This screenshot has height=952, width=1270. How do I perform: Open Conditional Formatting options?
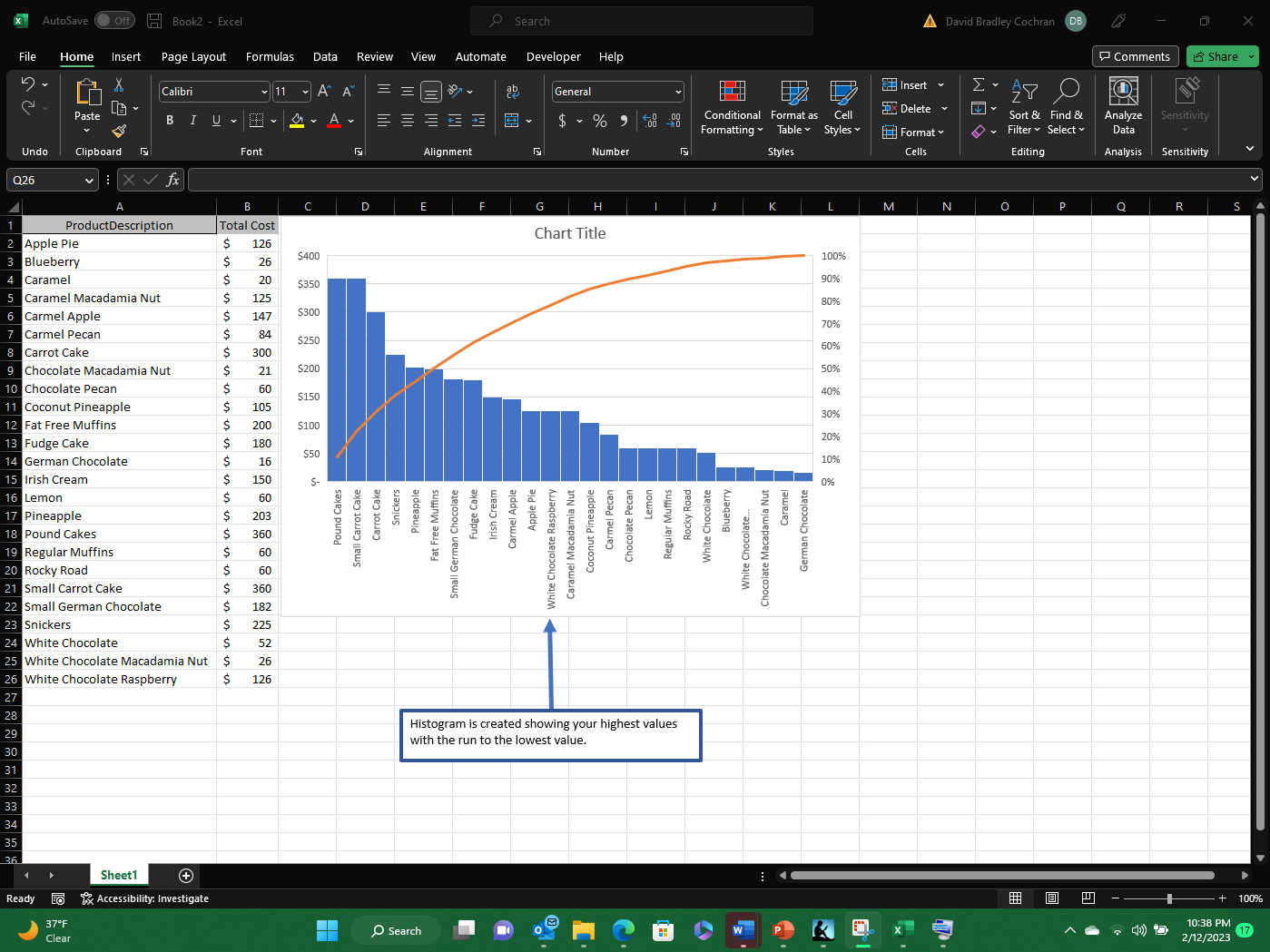(x=731, y=107)
